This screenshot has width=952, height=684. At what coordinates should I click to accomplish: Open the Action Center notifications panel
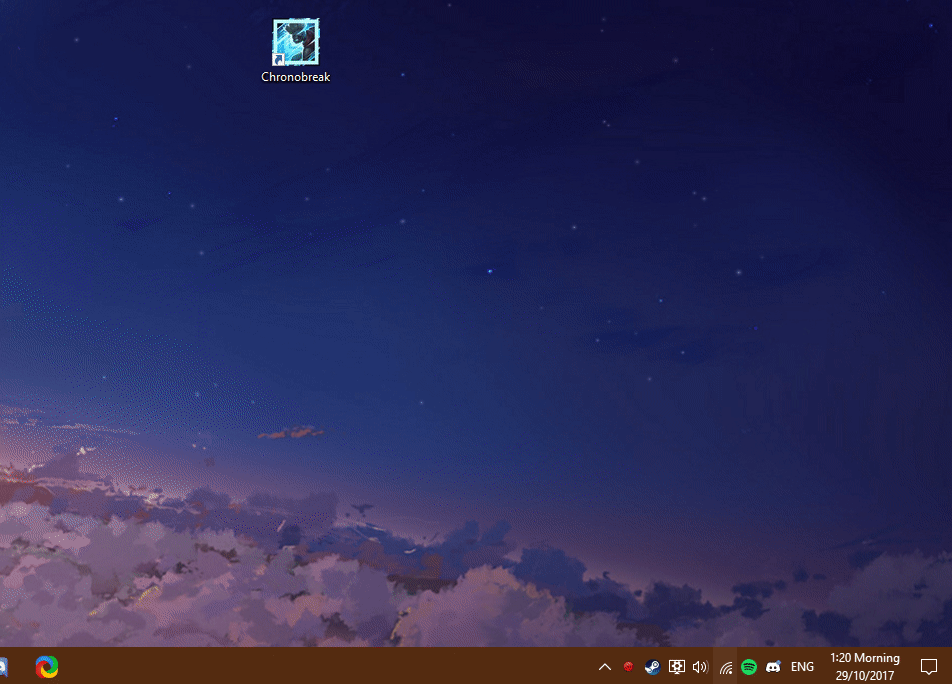(928, 667)
